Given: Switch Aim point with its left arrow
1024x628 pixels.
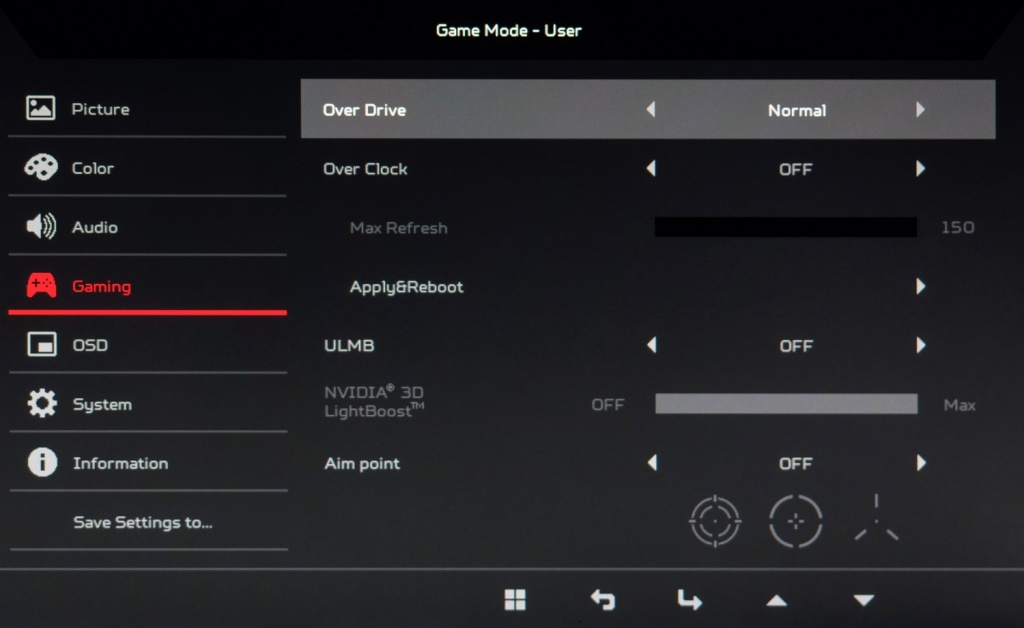Looking at the screenshot, I should (652, 463).
